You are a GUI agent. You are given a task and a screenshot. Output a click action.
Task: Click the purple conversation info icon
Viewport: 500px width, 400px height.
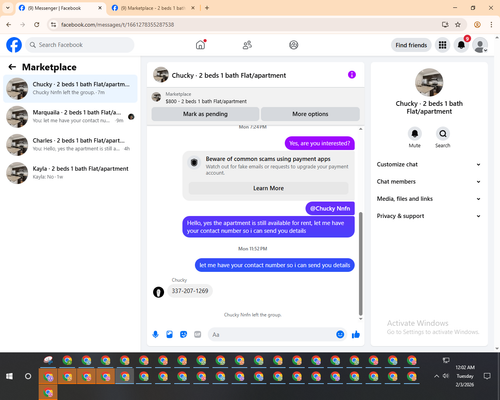pyautogui.click(x=352, y=75)
